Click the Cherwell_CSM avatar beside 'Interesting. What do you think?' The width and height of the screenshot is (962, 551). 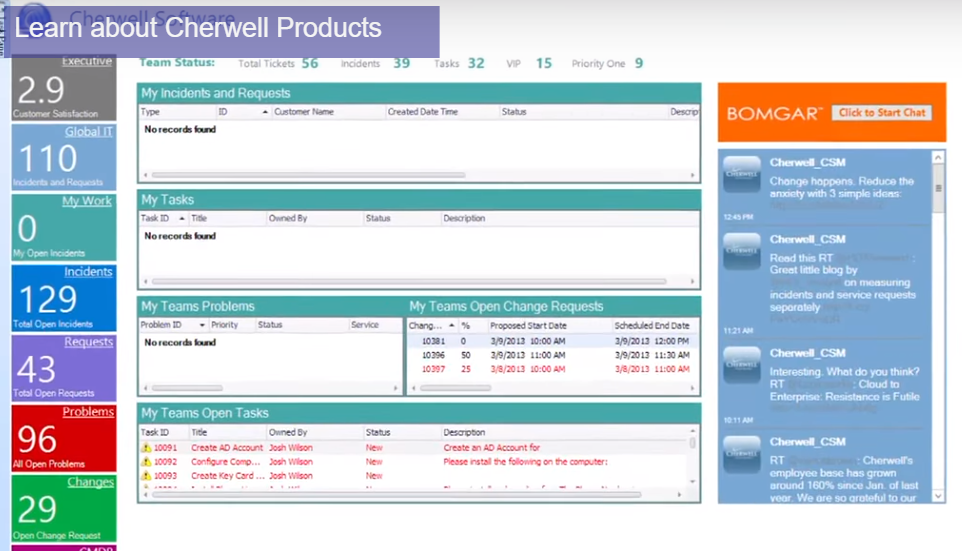point(742,365)
